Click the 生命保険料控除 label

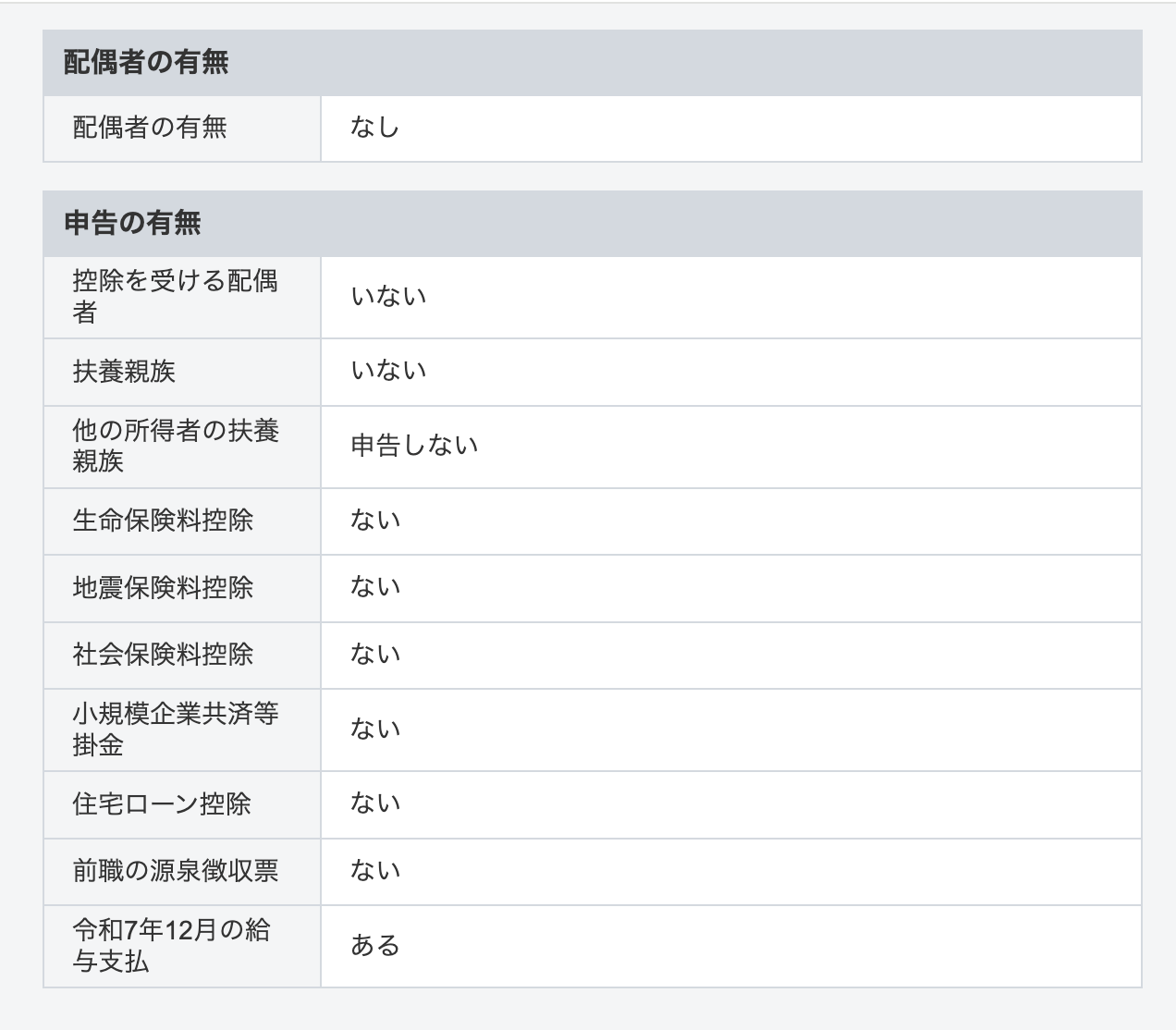click(x=163, y=521)
